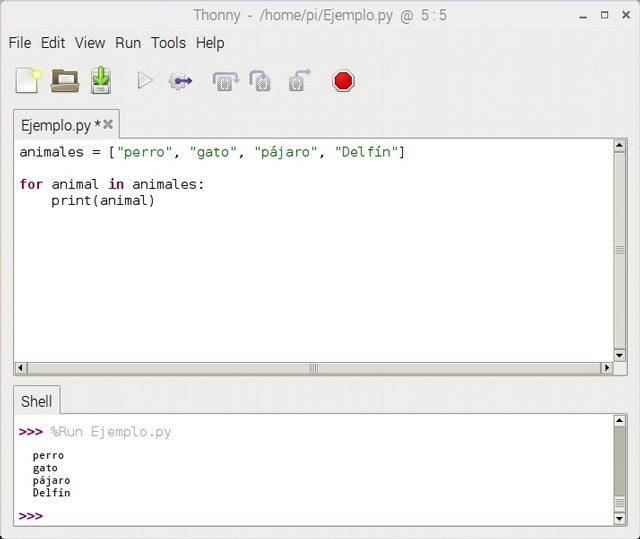Image resolution: width=640 pixels, height=539 pixels.
Task: Maximize the Thonny window
Action: coord(604,15)
